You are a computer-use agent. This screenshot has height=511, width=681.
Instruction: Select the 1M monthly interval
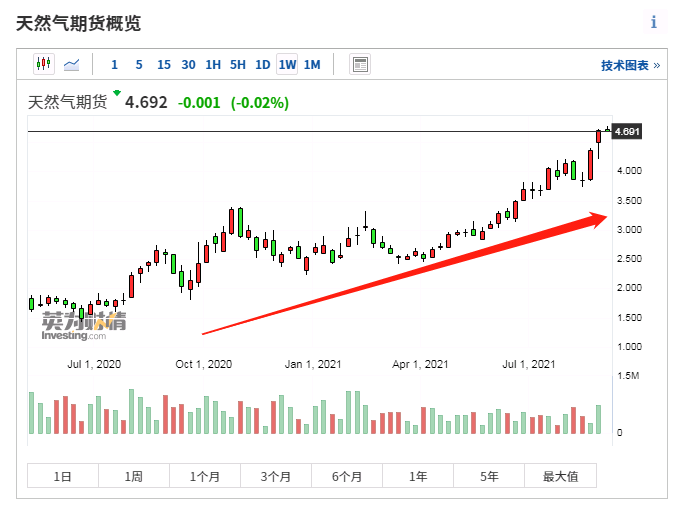coord(312,65)
